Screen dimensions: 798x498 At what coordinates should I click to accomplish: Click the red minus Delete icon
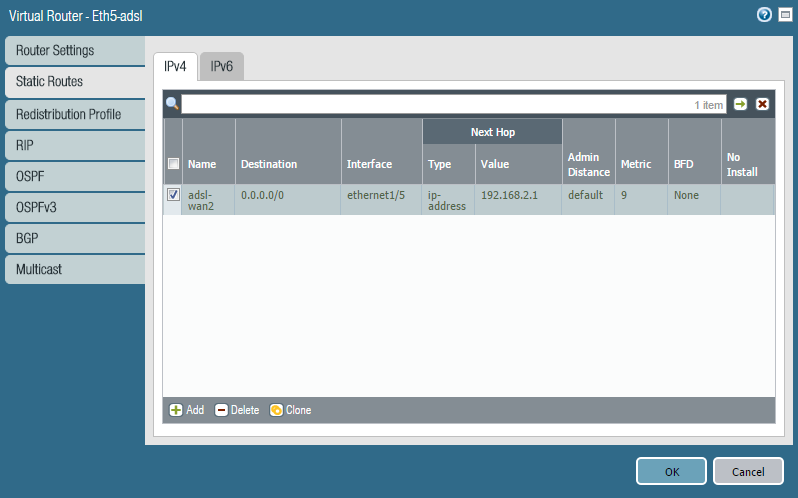tap(221, 410)
